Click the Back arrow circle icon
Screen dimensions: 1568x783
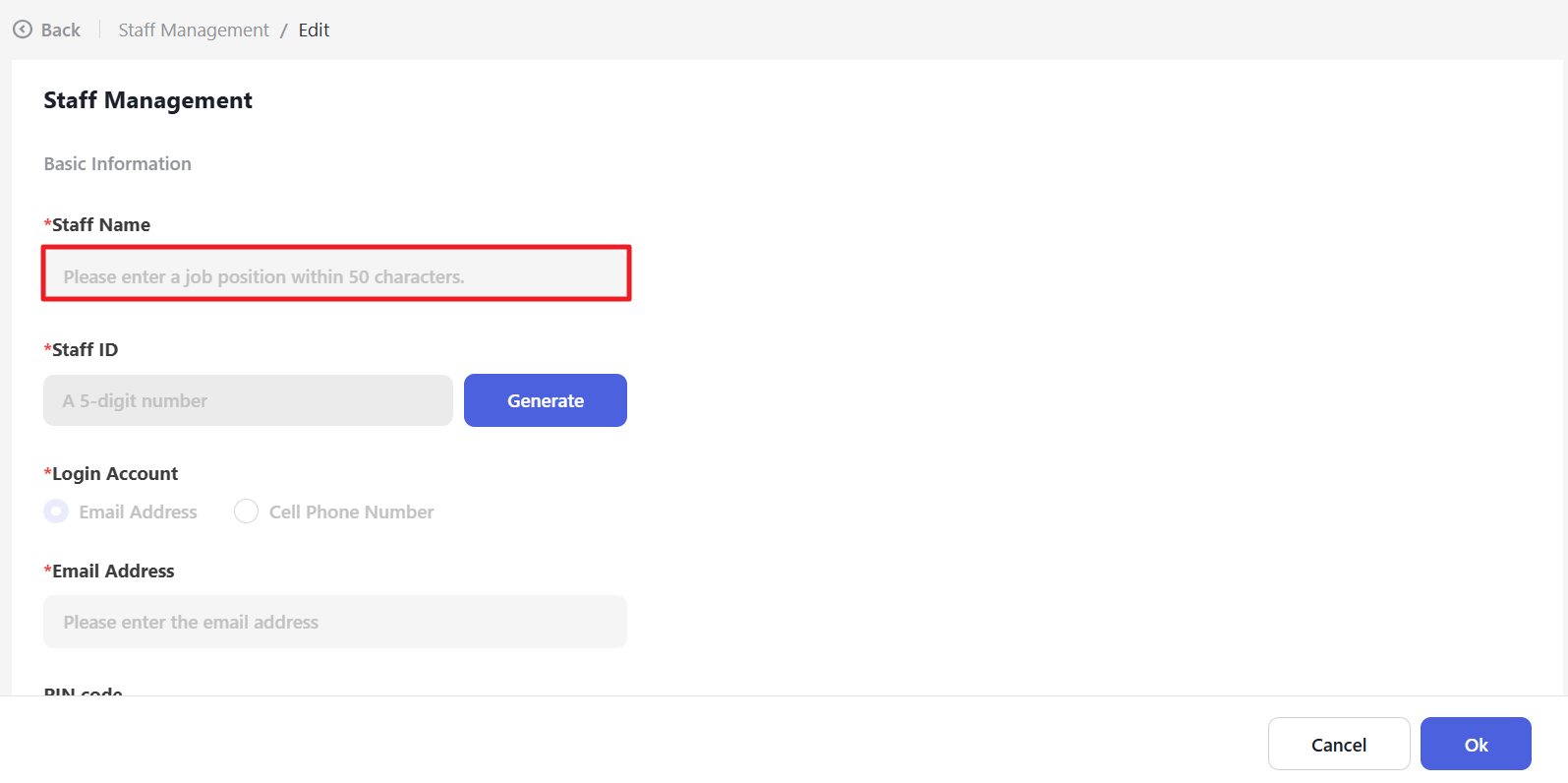coord(23,30)
